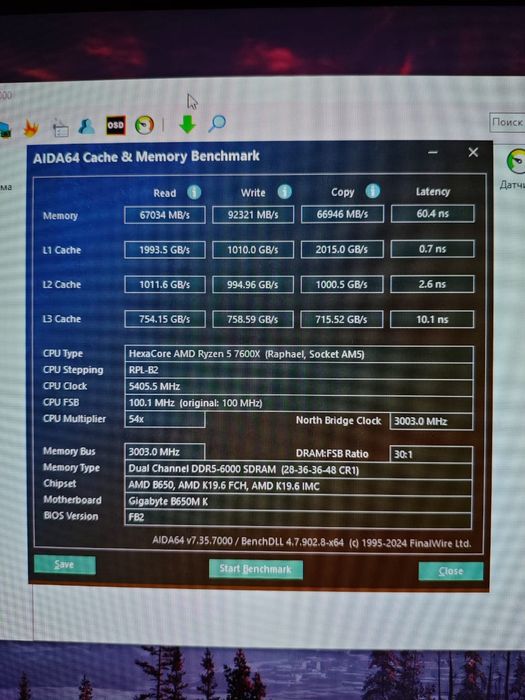Open the OSD panel icon
525x700 pixels.
(115, 125)
